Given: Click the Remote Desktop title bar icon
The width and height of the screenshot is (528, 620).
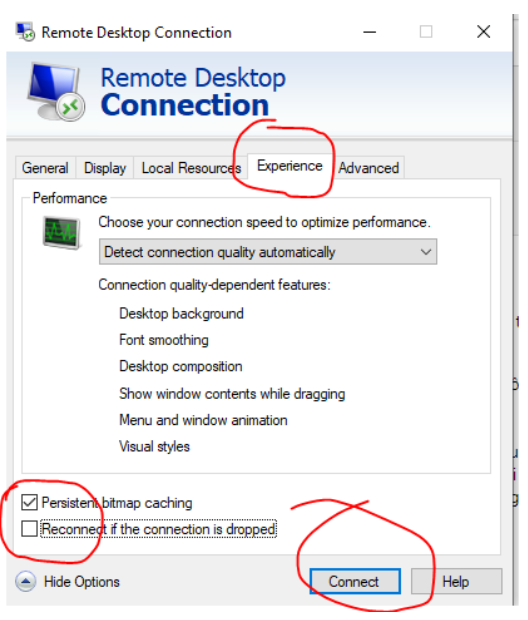Looking at the screenshot, I should (25, 32).
